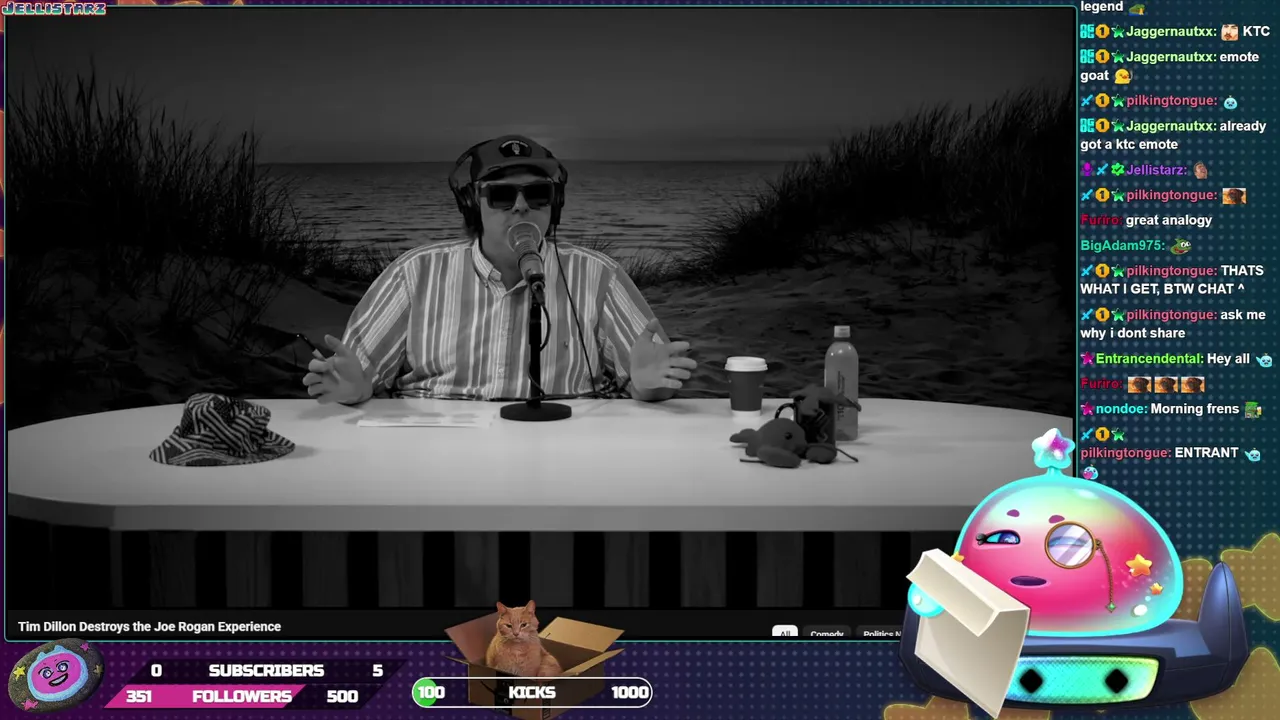Click the BigAdam975 username in chat
The image size is (1280, 720).
coord(1121,245)
